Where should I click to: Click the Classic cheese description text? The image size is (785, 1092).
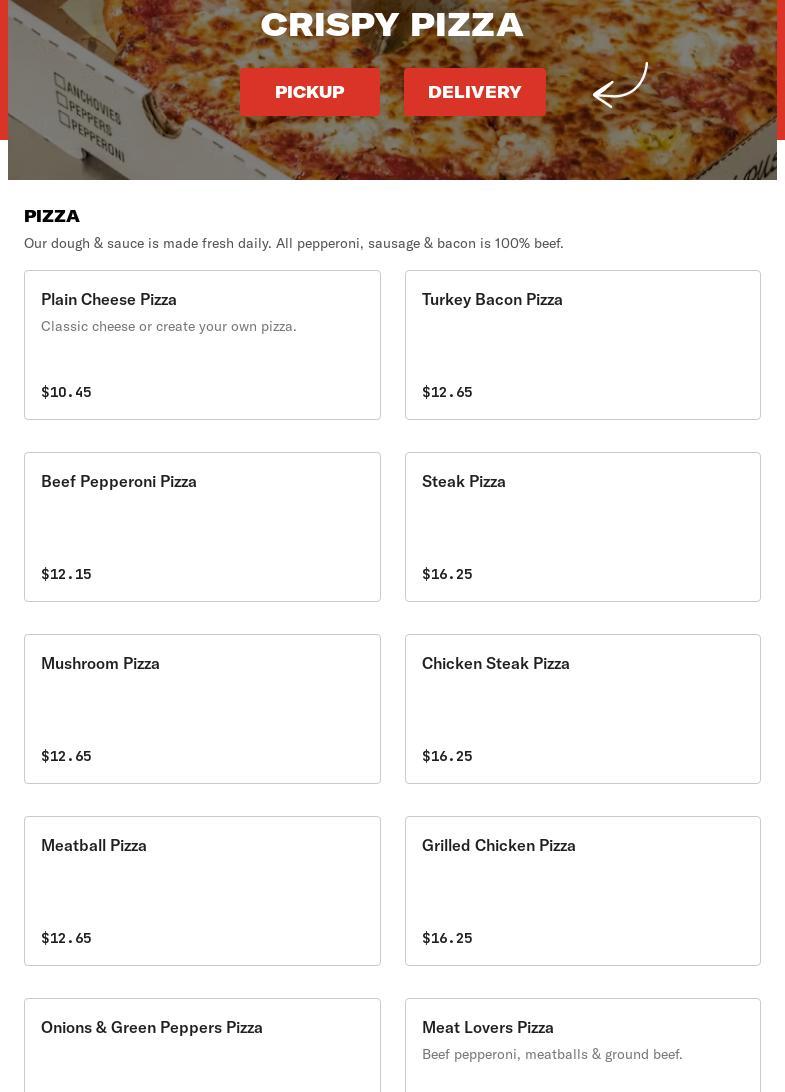tap(169, 327)
